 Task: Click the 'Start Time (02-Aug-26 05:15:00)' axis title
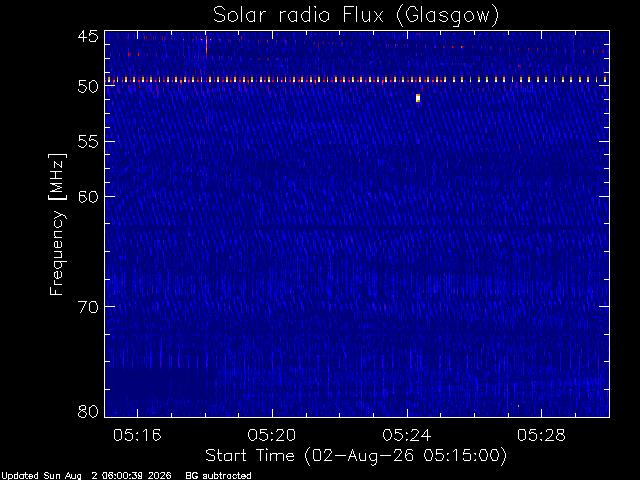tap(356, 456)
